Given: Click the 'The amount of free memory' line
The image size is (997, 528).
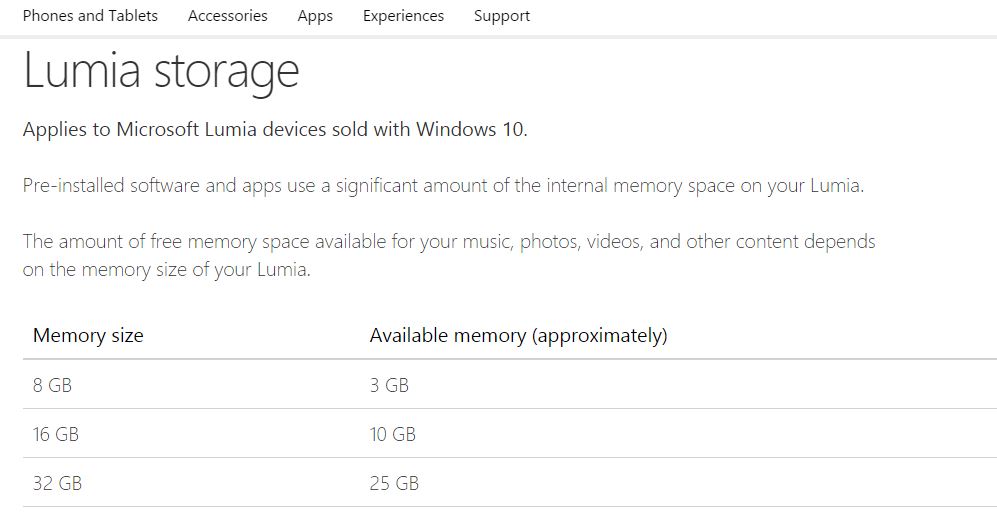Looking at the screenshot, I should click(449, 242).
